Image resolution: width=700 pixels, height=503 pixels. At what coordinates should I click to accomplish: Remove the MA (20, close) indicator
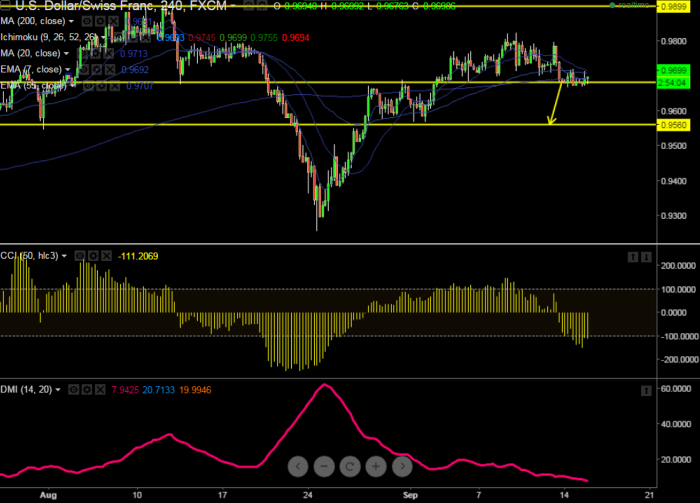108,54
